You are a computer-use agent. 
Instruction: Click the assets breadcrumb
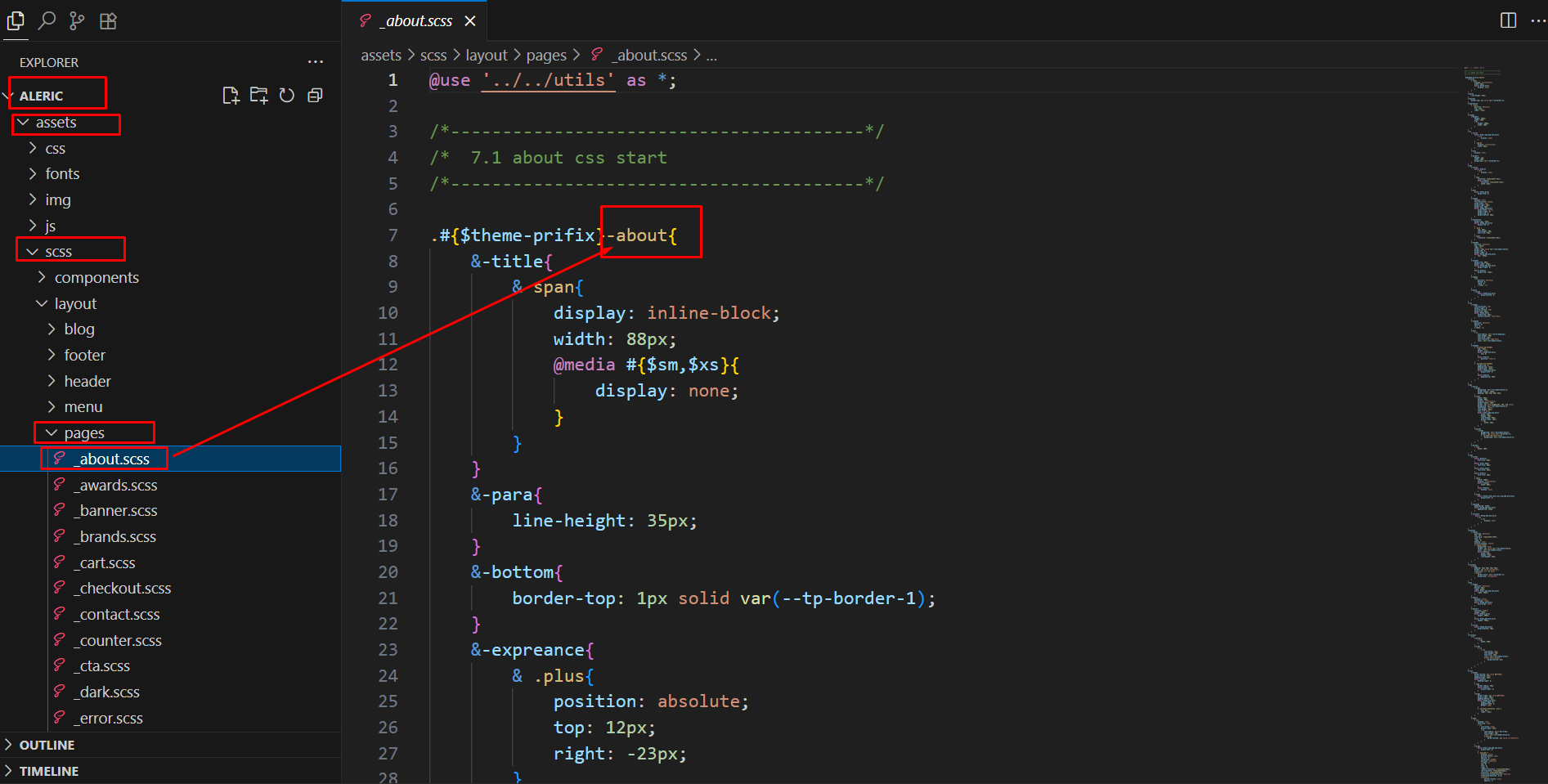tap(381, 55)
